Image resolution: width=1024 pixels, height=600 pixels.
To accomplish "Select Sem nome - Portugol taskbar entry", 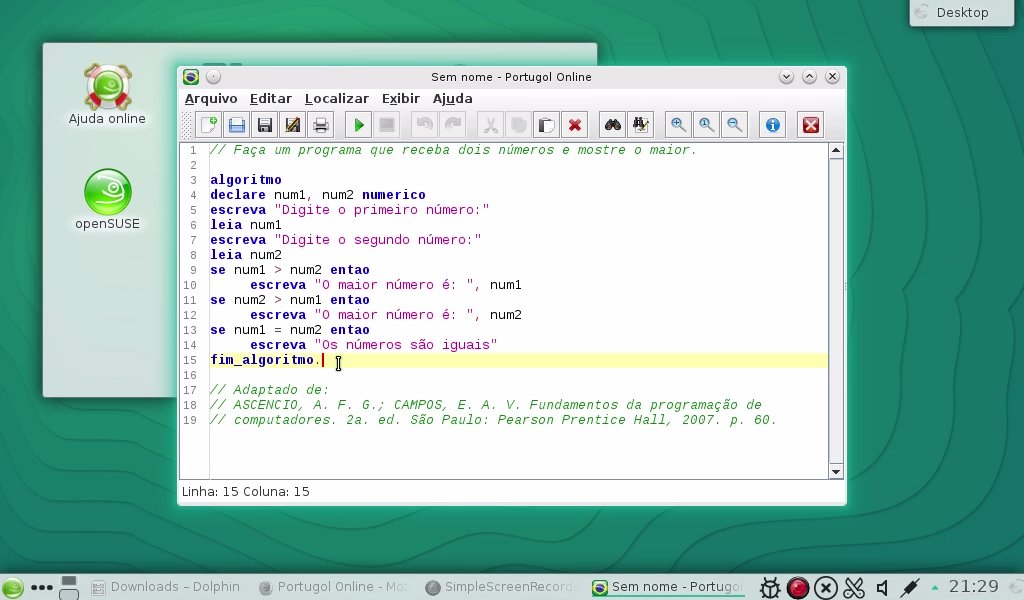I will pos(667,587).
